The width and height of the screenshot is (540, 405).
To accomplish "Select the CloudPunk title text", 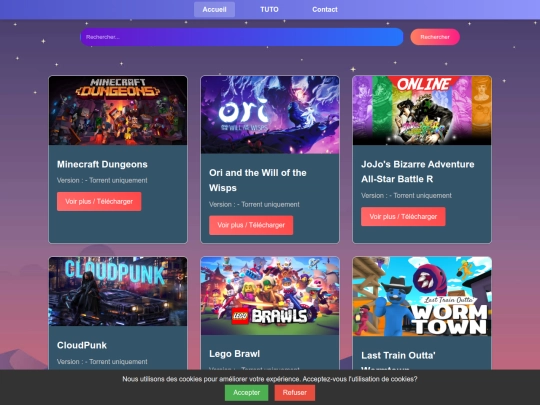I will 82,345.
